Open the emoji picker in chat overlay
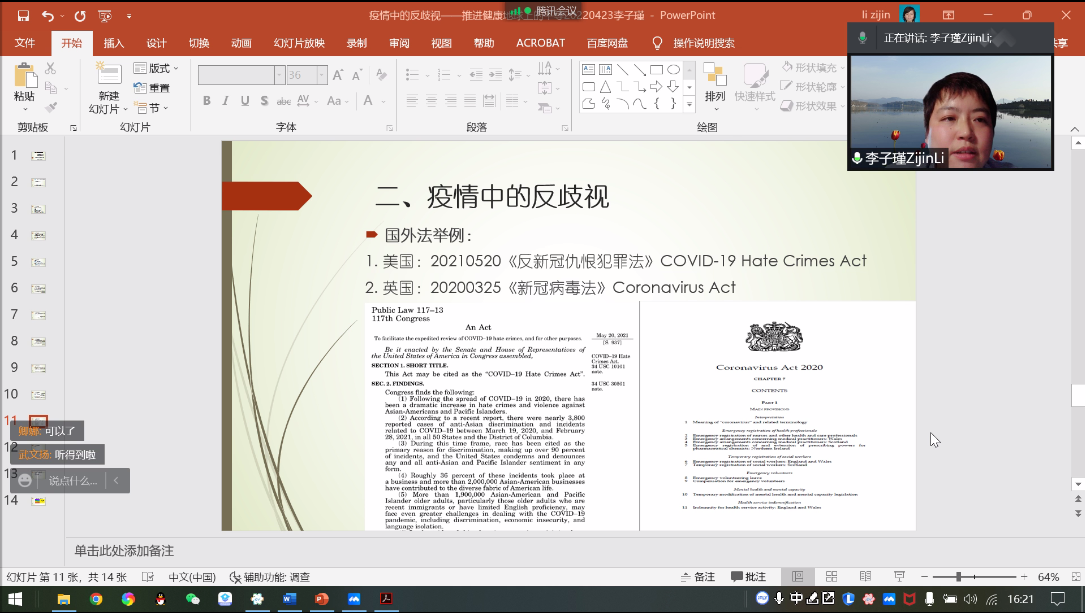Viewport: 1085px width, 613px height. coord(25,481)
